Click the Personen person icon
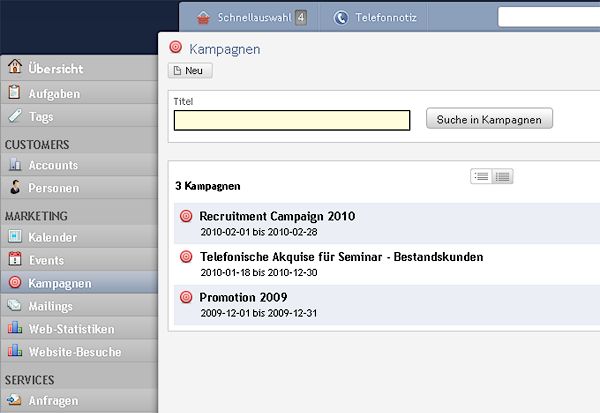This screenshot has height=413, width=600. 15,187
